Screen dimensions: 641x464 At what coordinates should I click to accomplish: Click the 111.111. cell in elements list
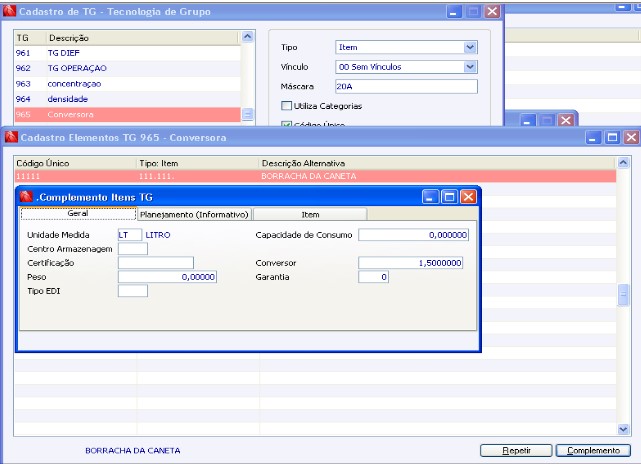(157, 176)
